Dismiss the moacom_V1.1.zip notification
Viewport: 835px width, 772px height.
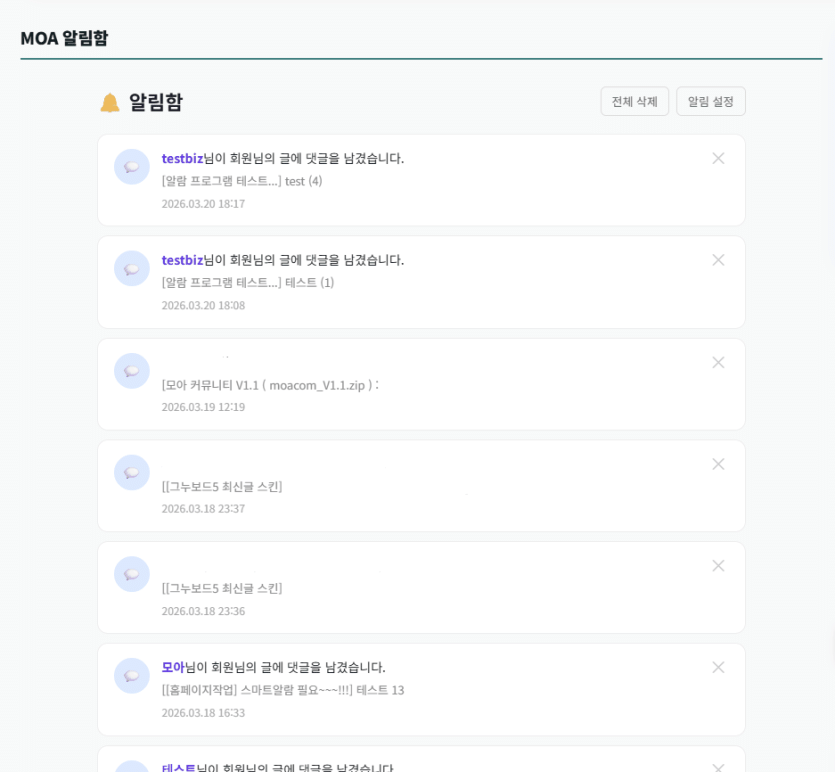(718, 362)
